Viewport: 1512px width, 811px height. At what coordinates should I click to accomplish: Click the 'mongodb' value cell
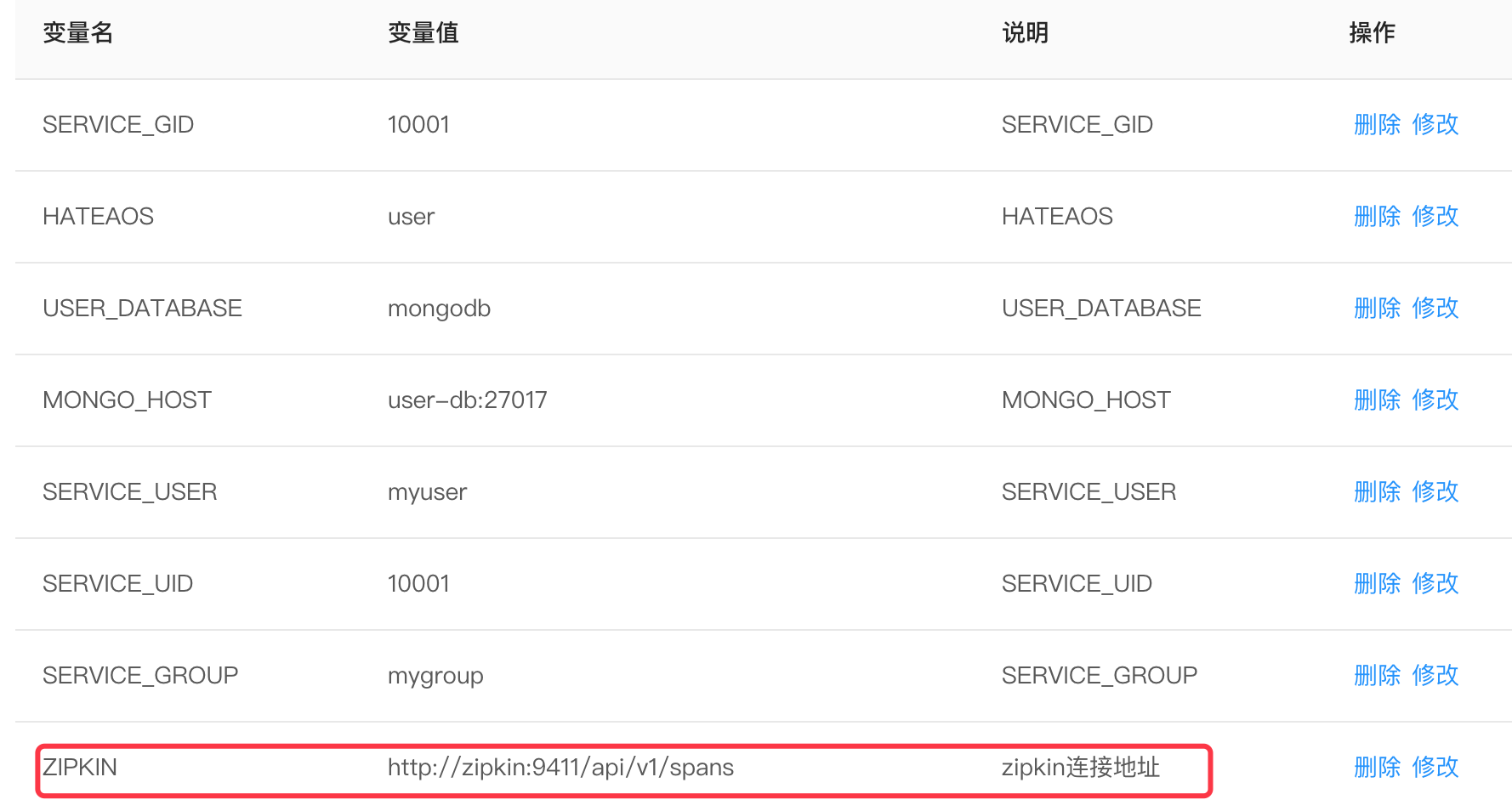point(439,309)
